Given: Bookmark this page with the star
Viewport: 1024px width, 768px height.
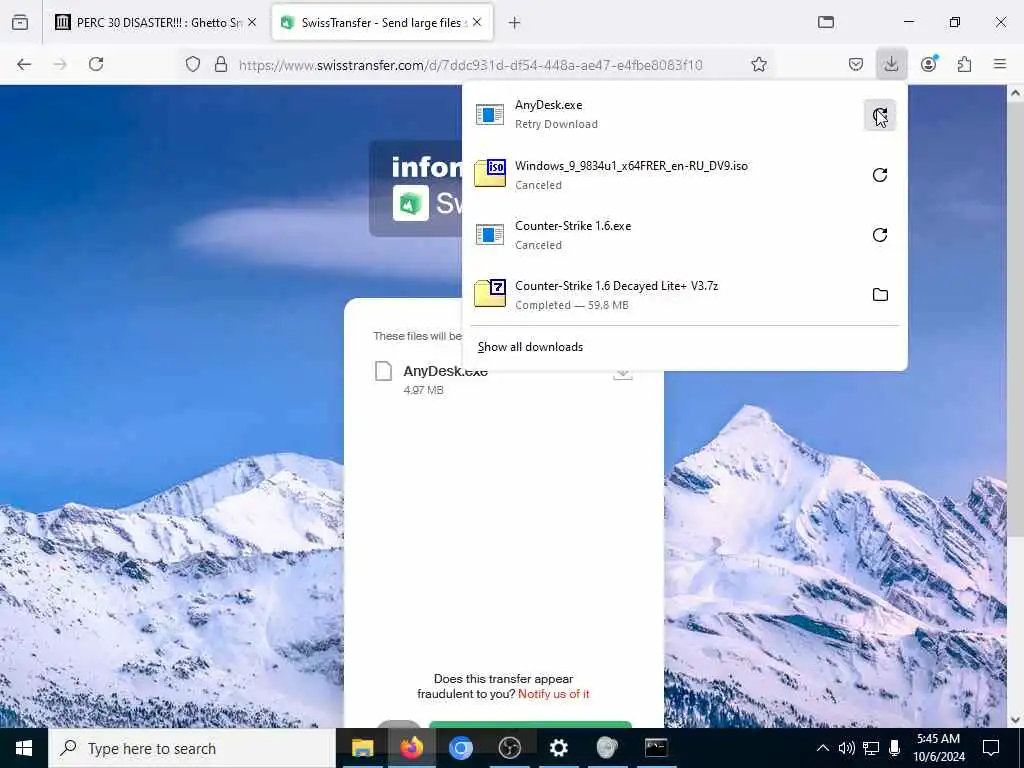Looking at the screenshot, I should pos(758,64).
